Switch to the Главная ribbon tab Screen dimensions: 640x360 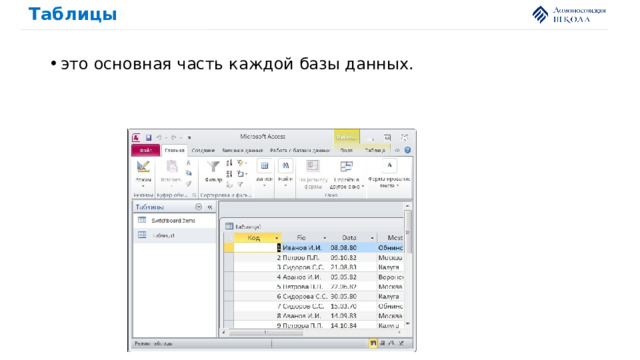coord(174,150)
